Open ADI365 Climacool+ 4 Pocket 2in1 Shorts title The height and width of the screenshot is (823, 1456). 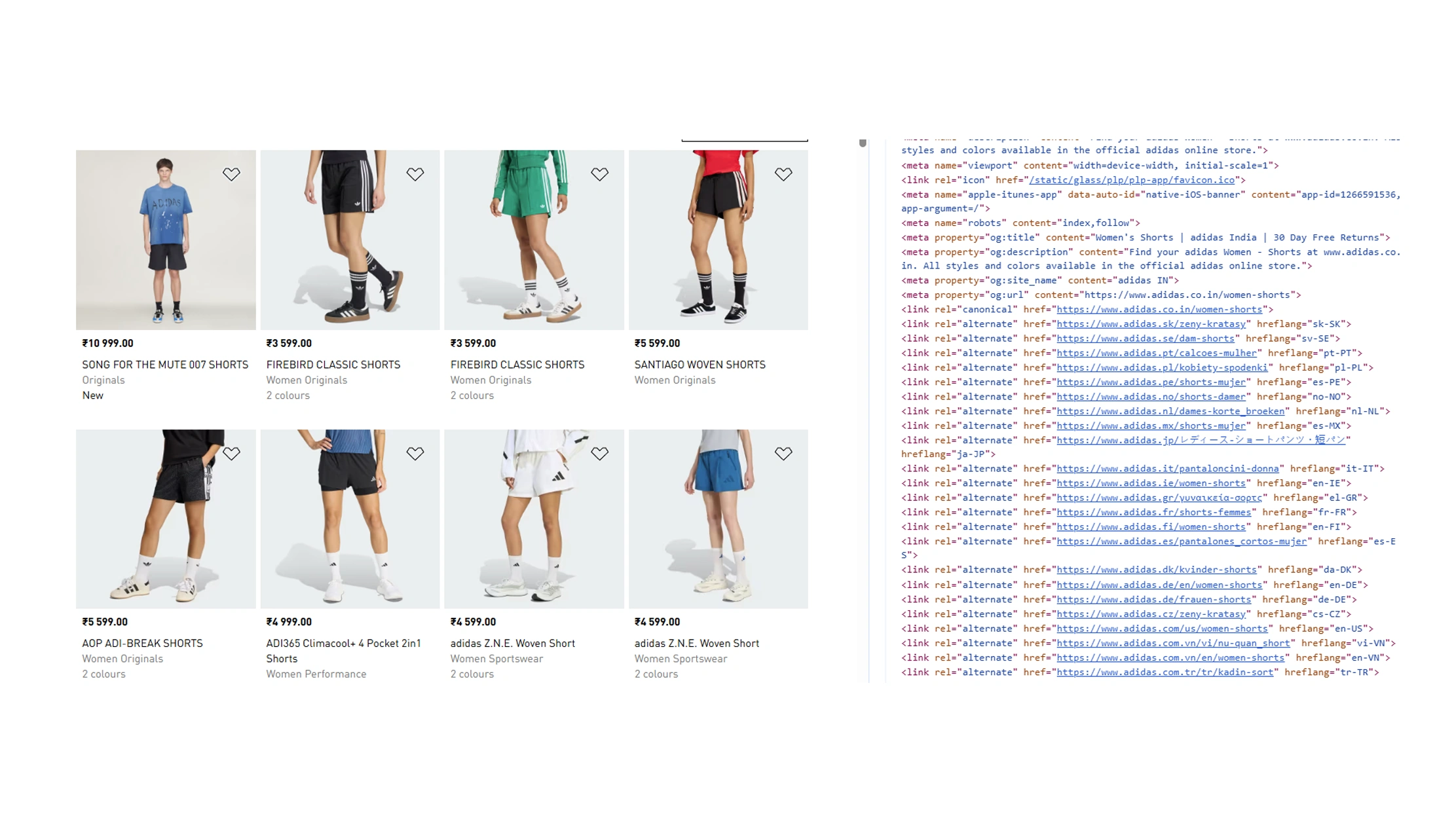(x=343, y=651)
